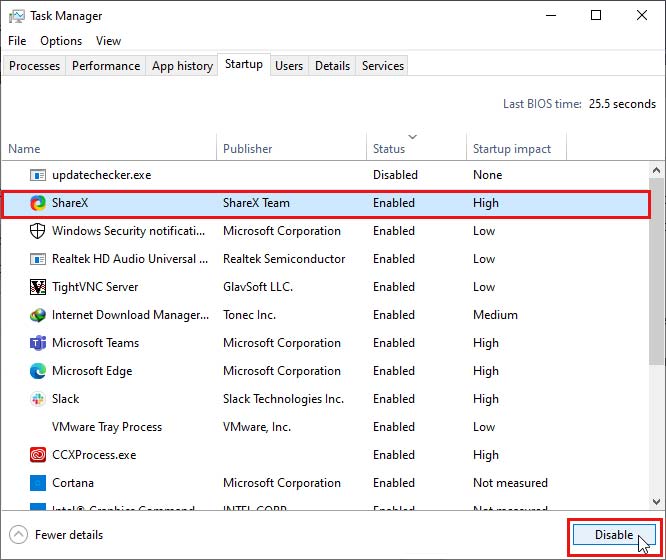The image size is (666, 560).
Task: Close the Task Manager window
Action: pyautogui.click(x=642, y=16)
